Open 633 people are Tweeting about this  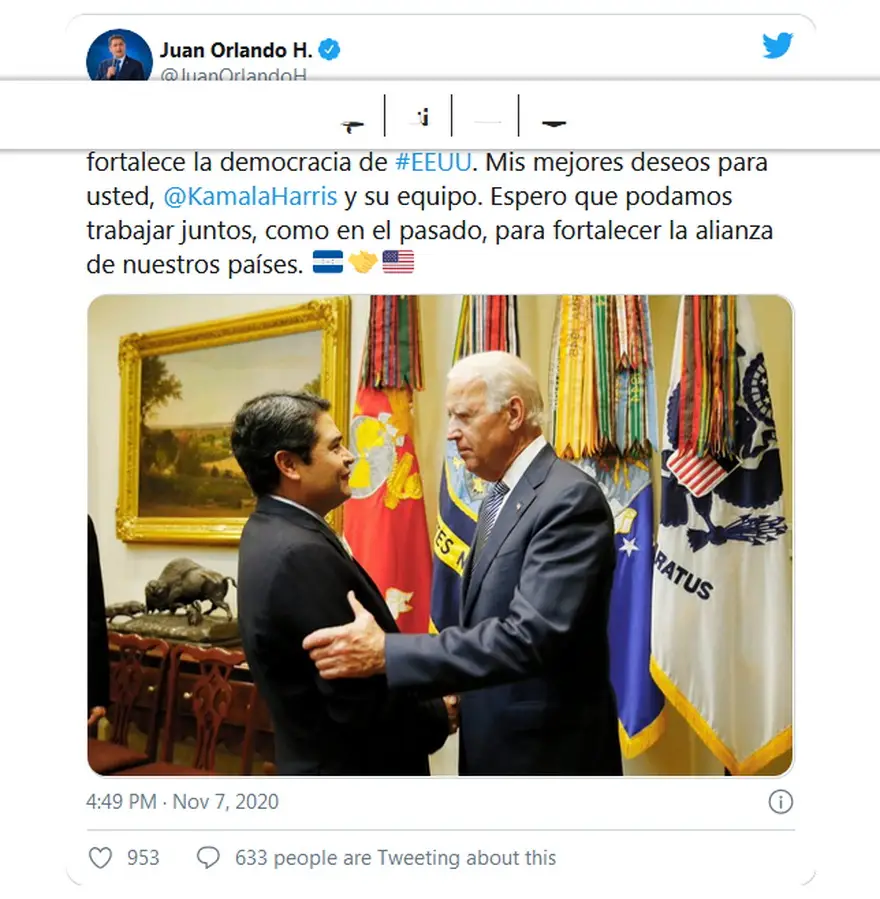pos(396,858)
